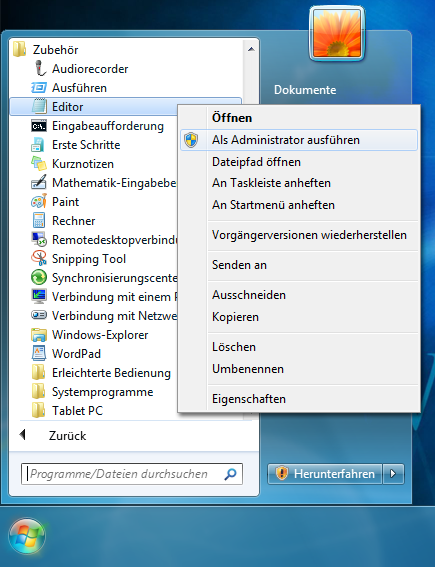The image size is (435, 567).
Task: Click the Synchronisierungscenter green icon
Action: (x=39, y=277)
